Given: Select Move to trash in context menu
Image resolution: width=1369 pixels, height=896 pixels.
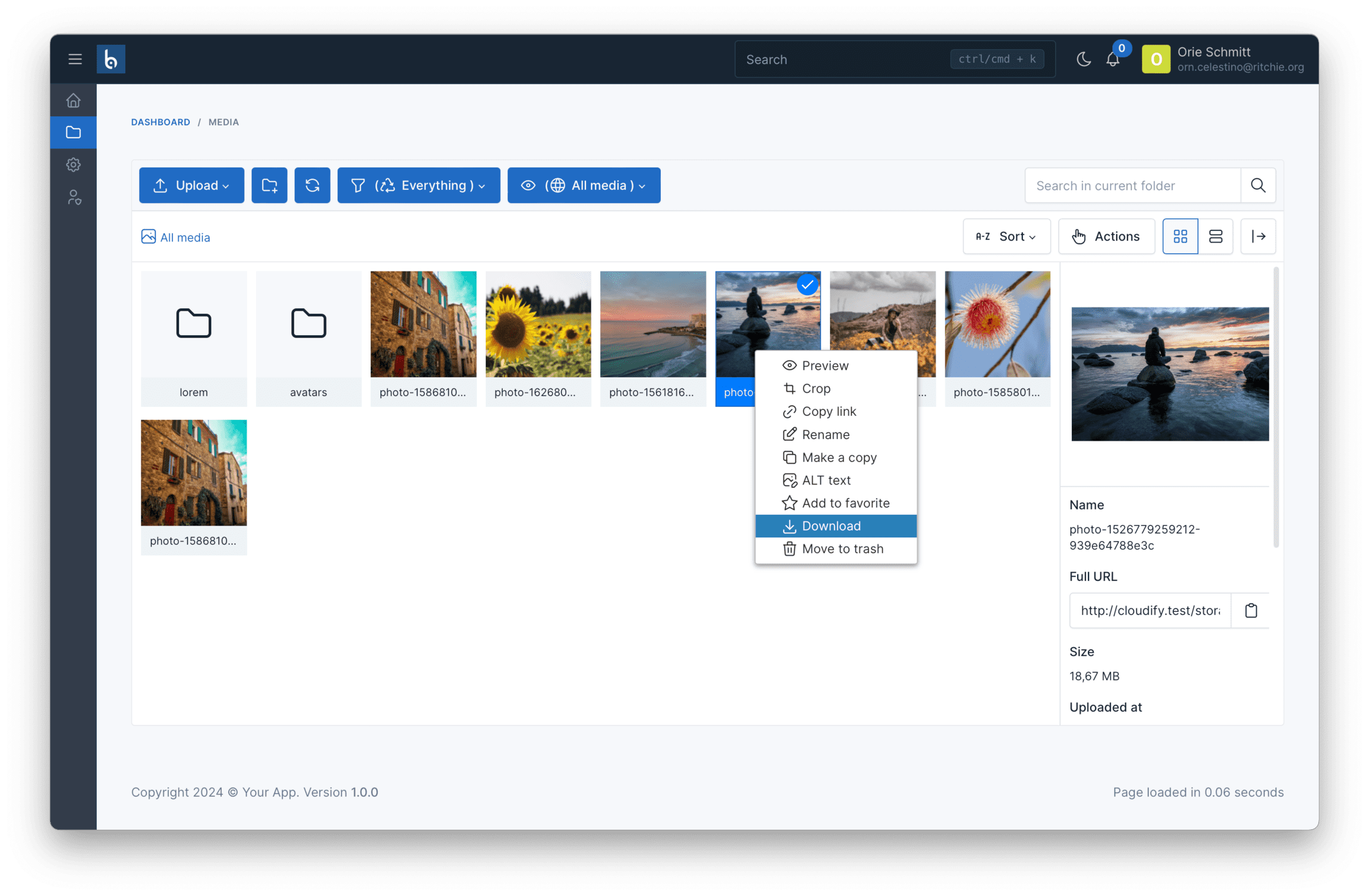Looking at the screenshot, I should click(835, 549).
